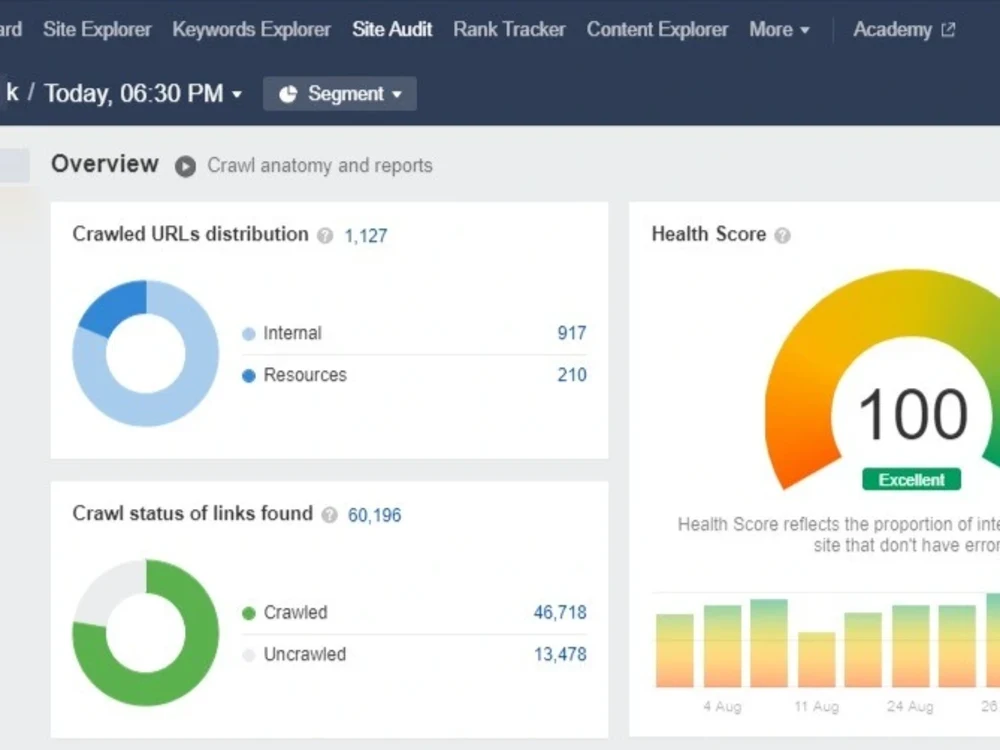Image resolution: width=1000 pixels, height=750 pixels.
Task: Click the Overview heading
Action: click(x=105, y=164)
